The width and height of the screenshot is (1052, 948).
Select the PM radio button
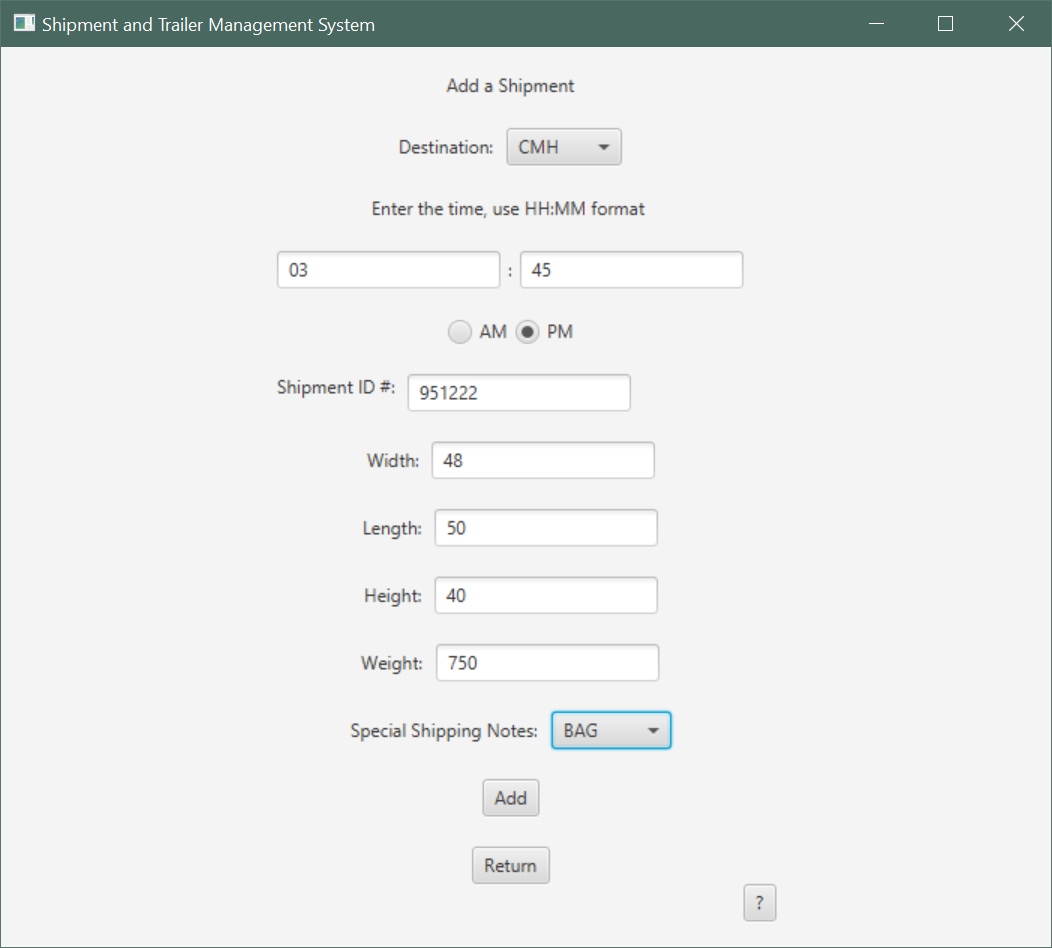pyautogui.click(x=529, y=331)
